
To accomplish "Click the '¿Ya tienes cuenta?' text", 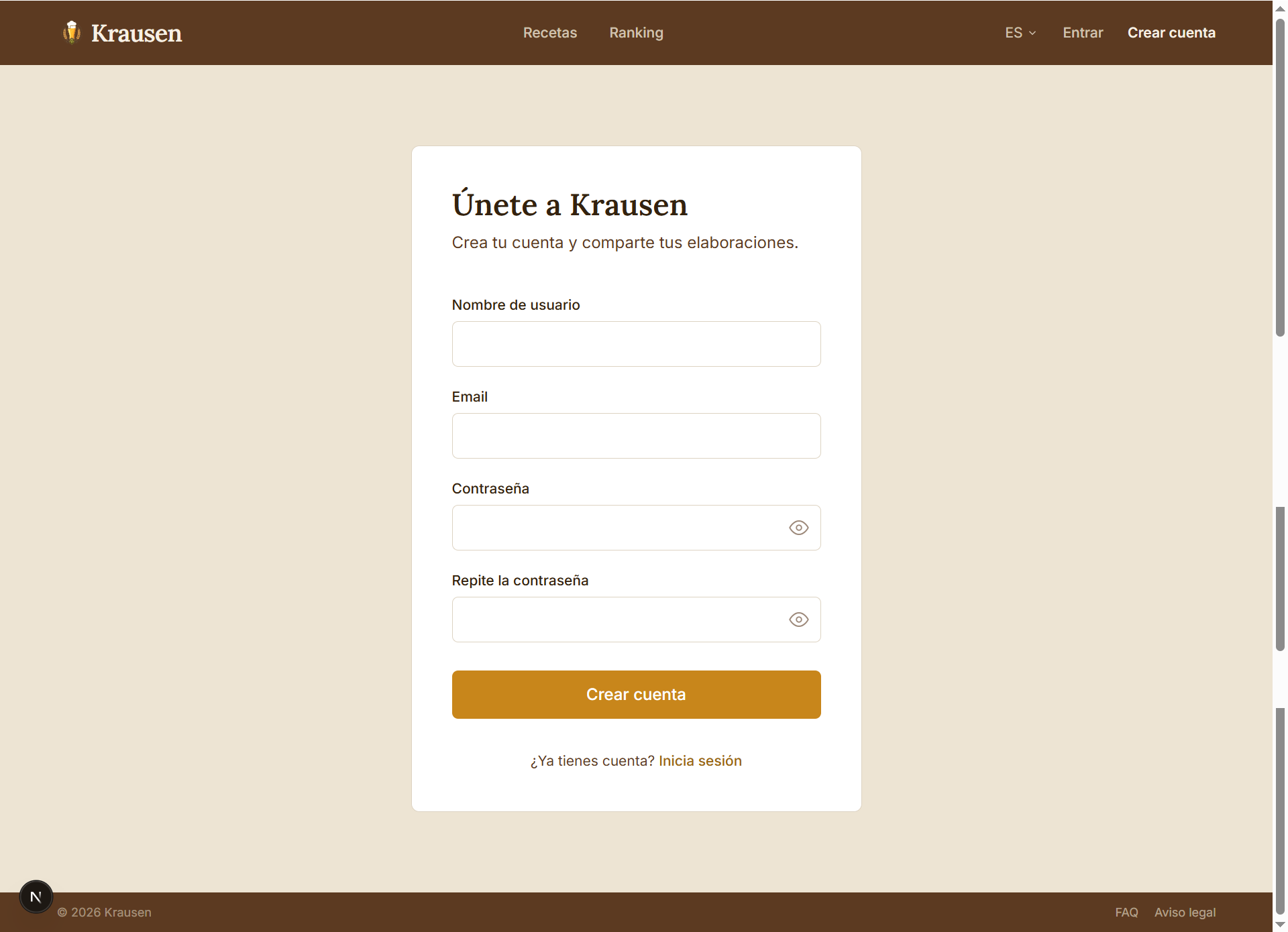I will pyautogui.click(x=592, y=761).
